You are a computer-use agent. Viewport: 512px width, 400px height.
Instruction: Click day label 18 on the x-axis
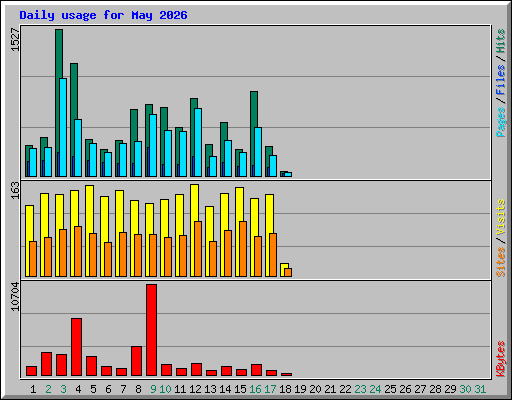tap(285, 389)
